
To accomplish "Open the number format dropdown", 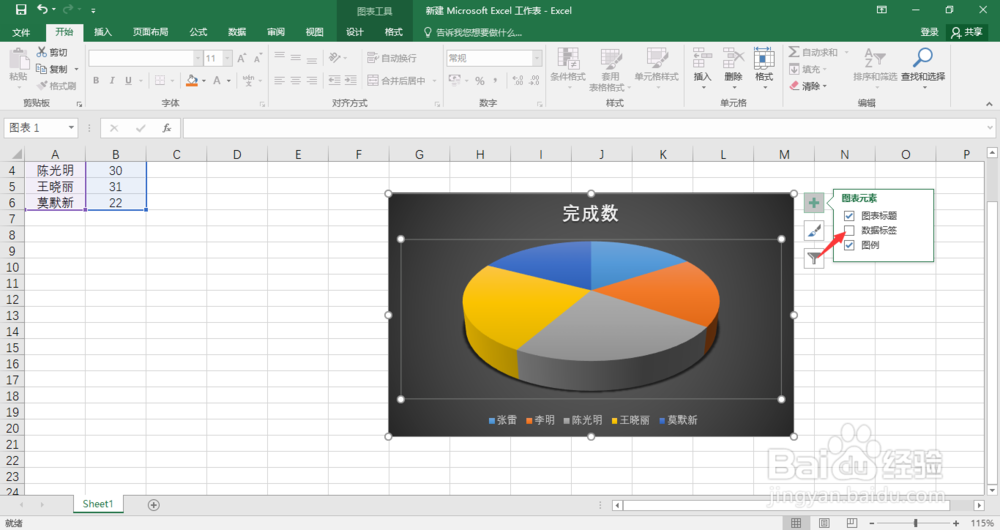I will [x=537, y=58].
